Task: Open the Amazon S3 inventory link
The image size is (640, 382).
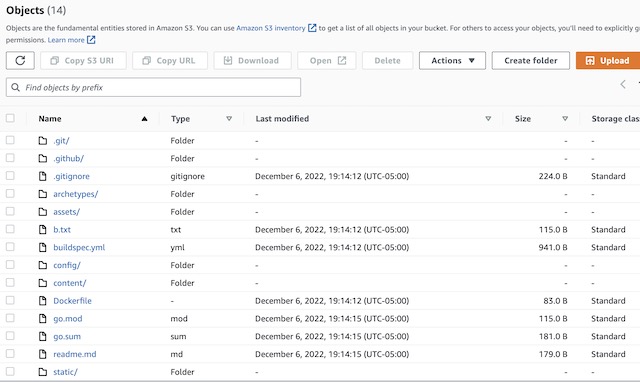Action: click(x=271, y=28)
